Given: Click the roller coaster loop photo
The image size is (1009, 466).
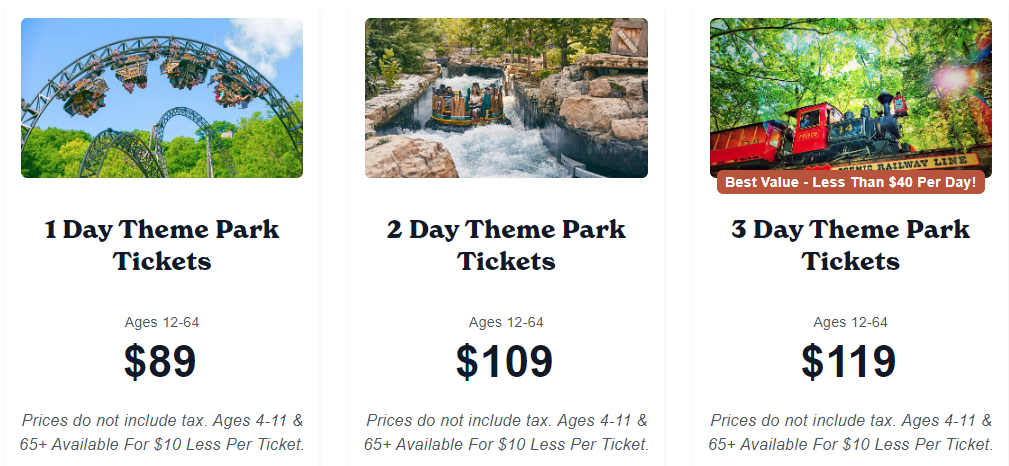Looking at the screenshot, I should pos(161,98).
